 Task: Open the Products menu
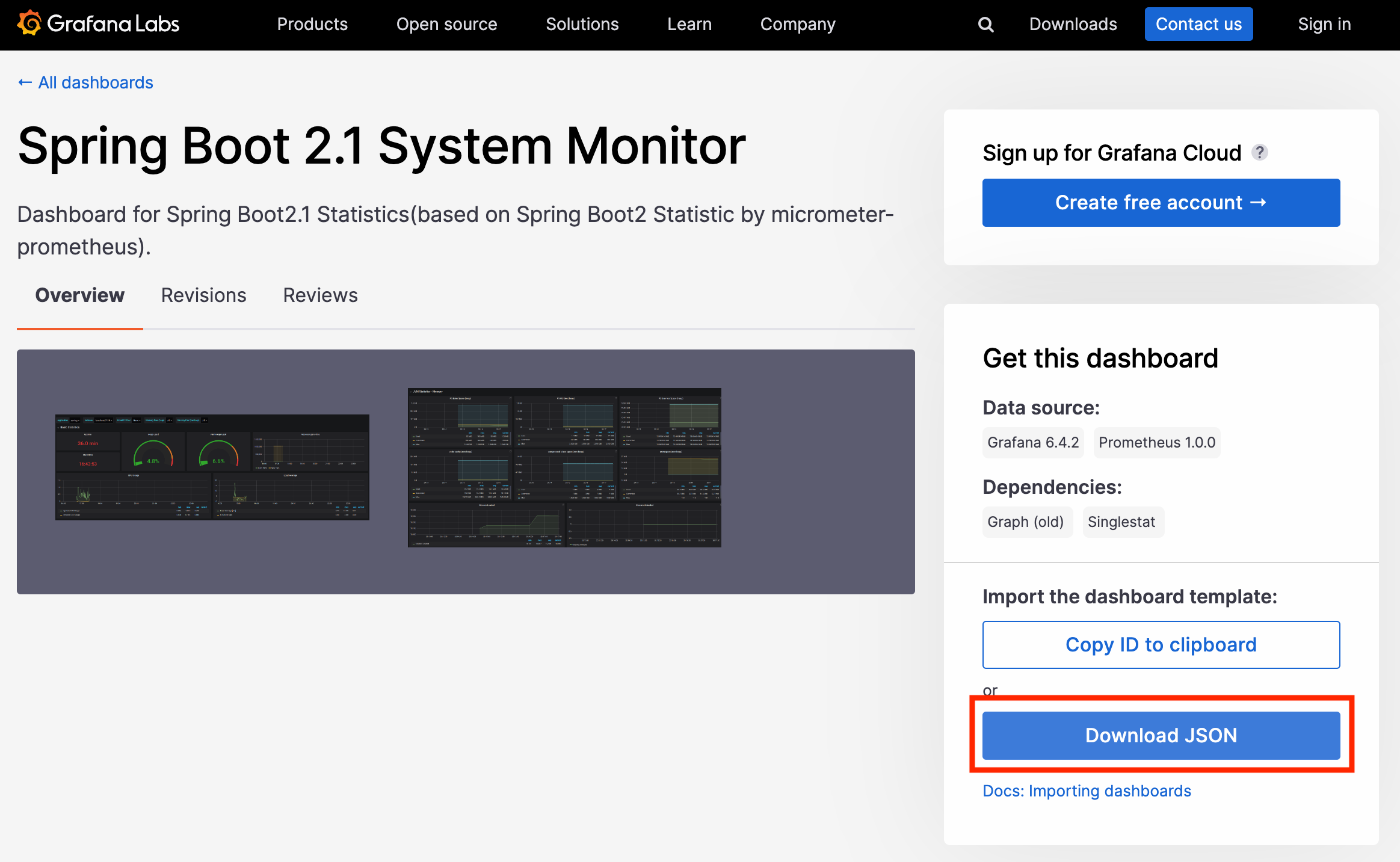312,24
